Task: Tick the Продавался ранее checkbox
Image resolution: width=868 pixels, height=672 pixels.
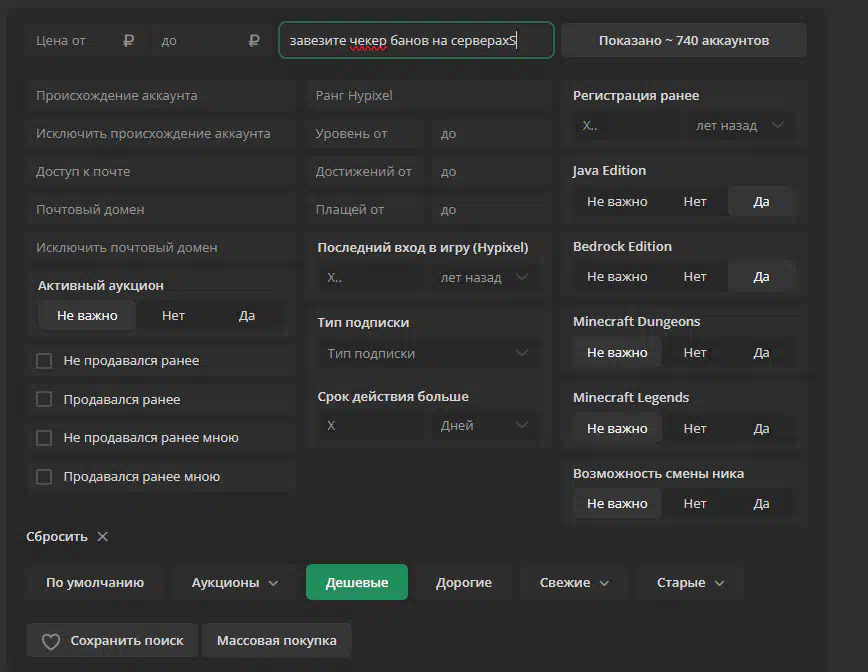Action: click(44, 400)
